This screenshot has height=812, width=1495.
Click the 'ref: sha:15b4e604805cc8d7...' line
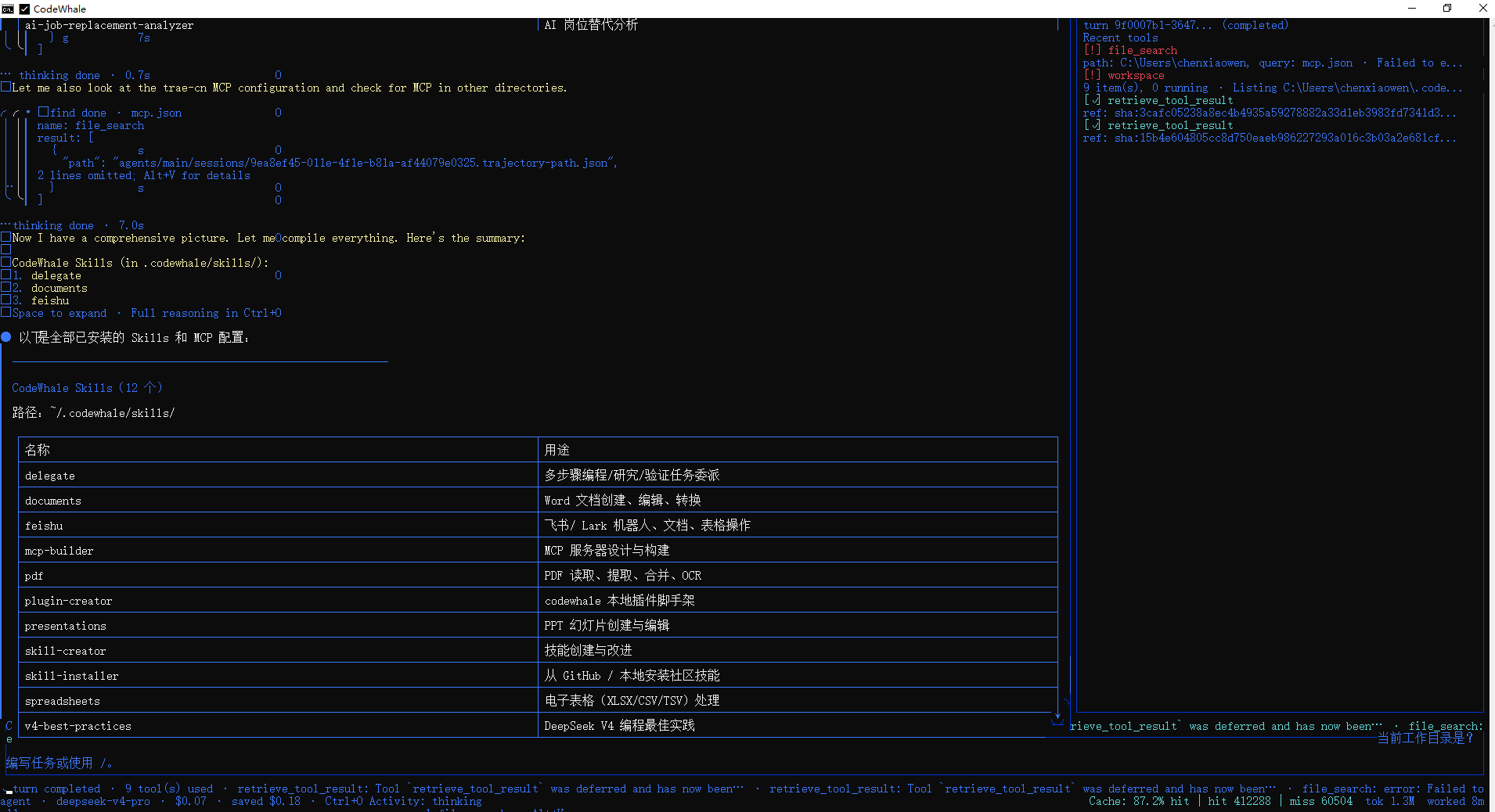(1270, 138)
